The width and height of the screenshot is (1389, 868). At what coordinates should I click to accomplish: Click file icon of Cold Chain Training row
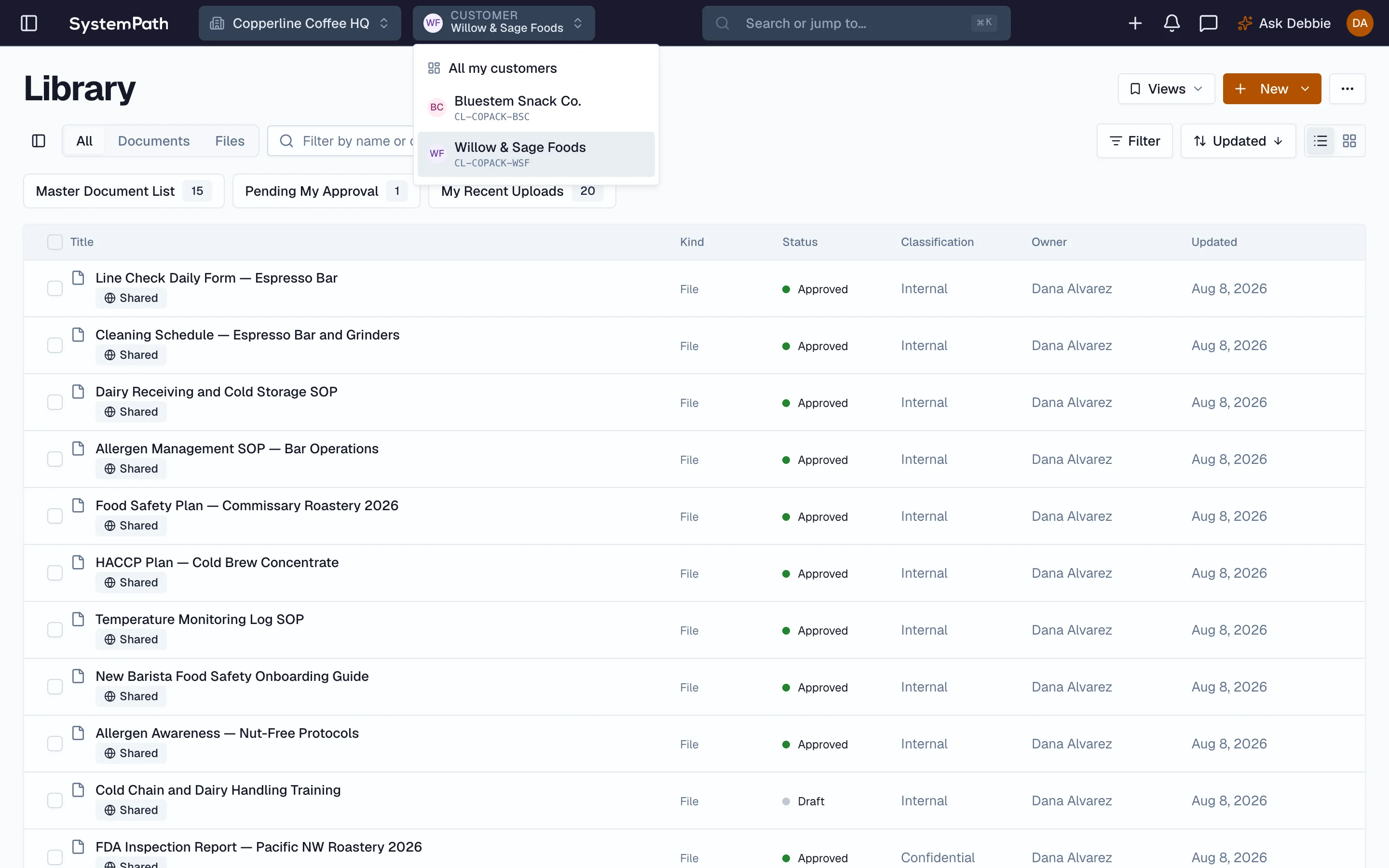(78, 790)
